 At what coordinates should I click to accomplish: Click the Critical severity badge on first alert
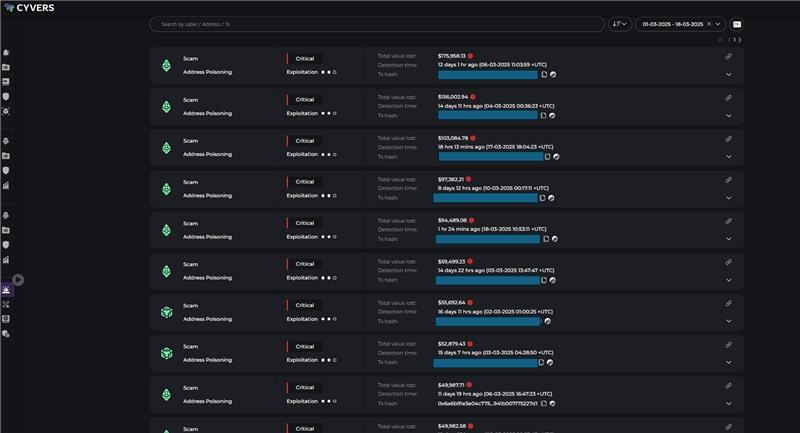pos(304,58)
